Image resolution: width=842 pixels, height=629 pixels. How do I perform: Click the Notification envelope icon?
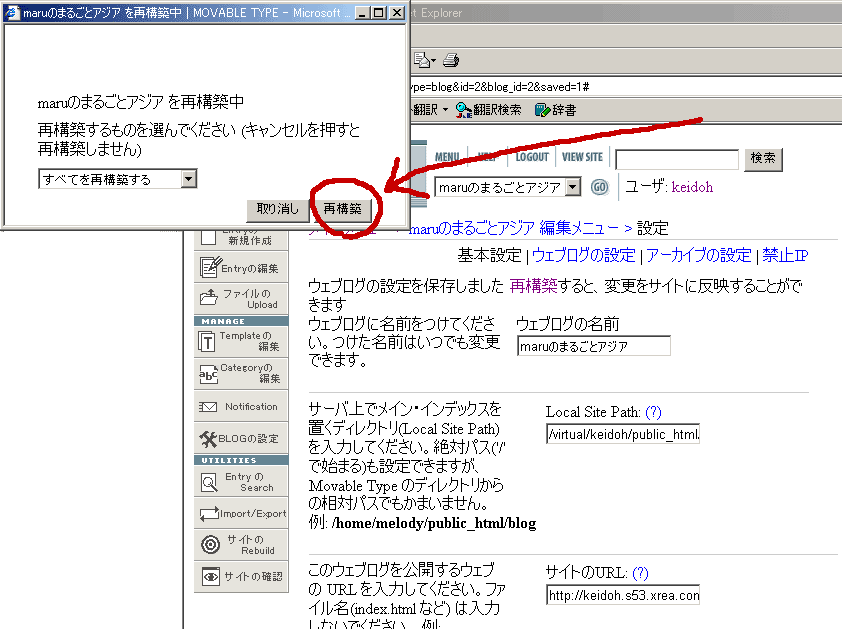pyautogui.click(x=208, y=407)
